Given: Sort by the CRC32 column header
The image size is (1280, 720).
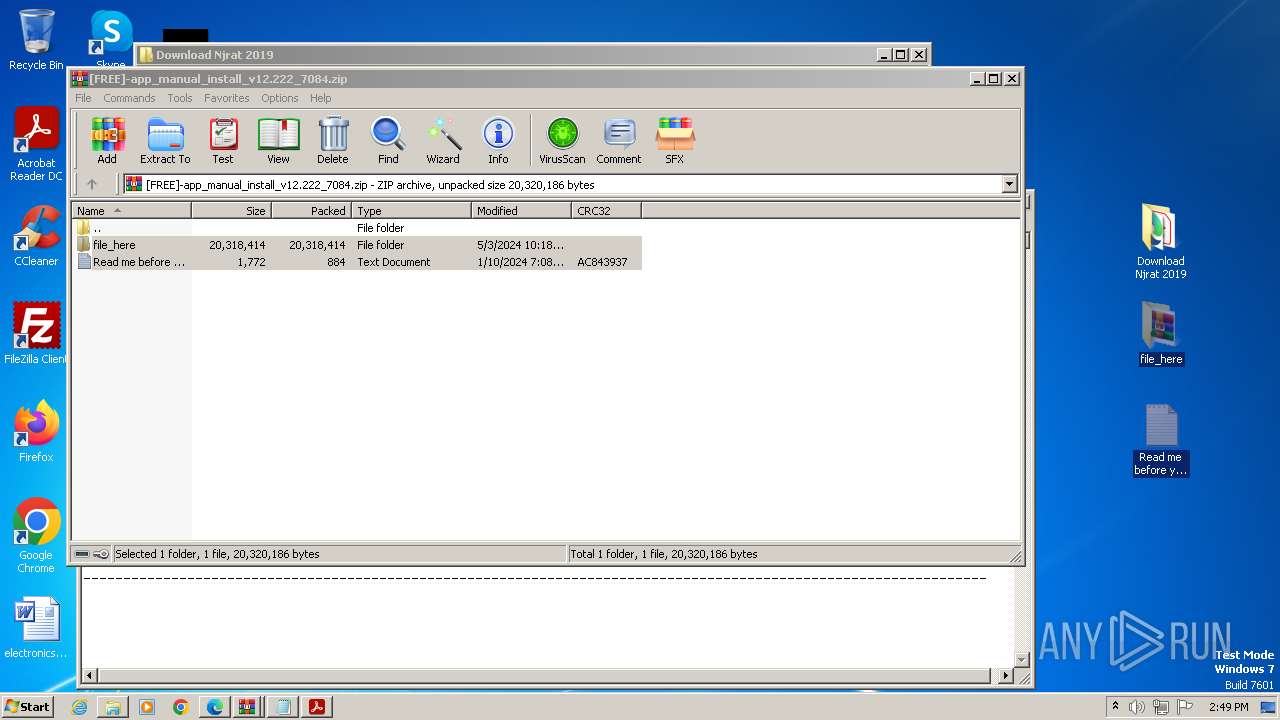Looking at the screenshot, I should tap(606, 211).
